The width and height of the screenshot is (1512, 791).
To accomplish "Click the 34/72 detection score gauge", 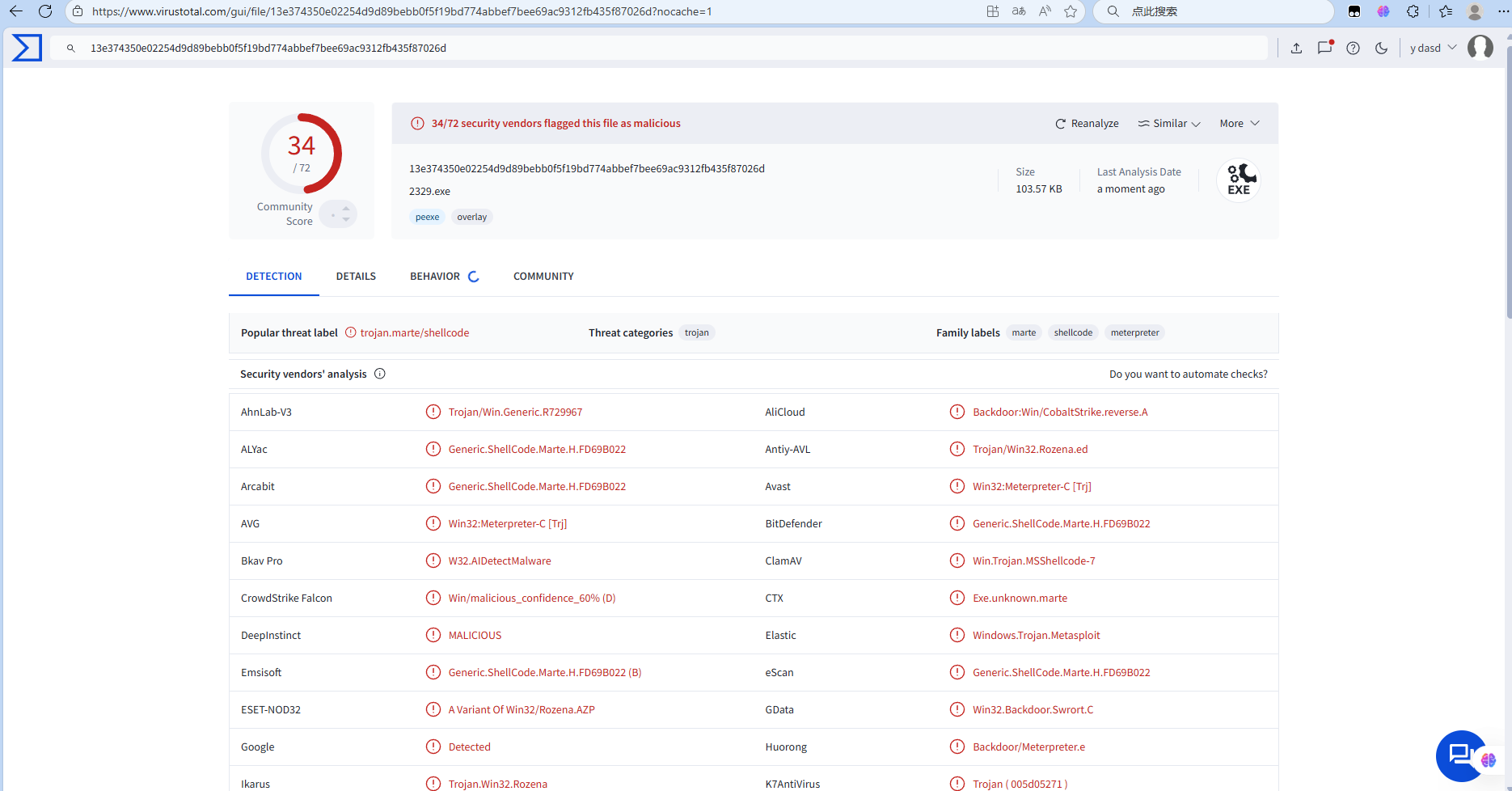I will click(x=301, y=154).
